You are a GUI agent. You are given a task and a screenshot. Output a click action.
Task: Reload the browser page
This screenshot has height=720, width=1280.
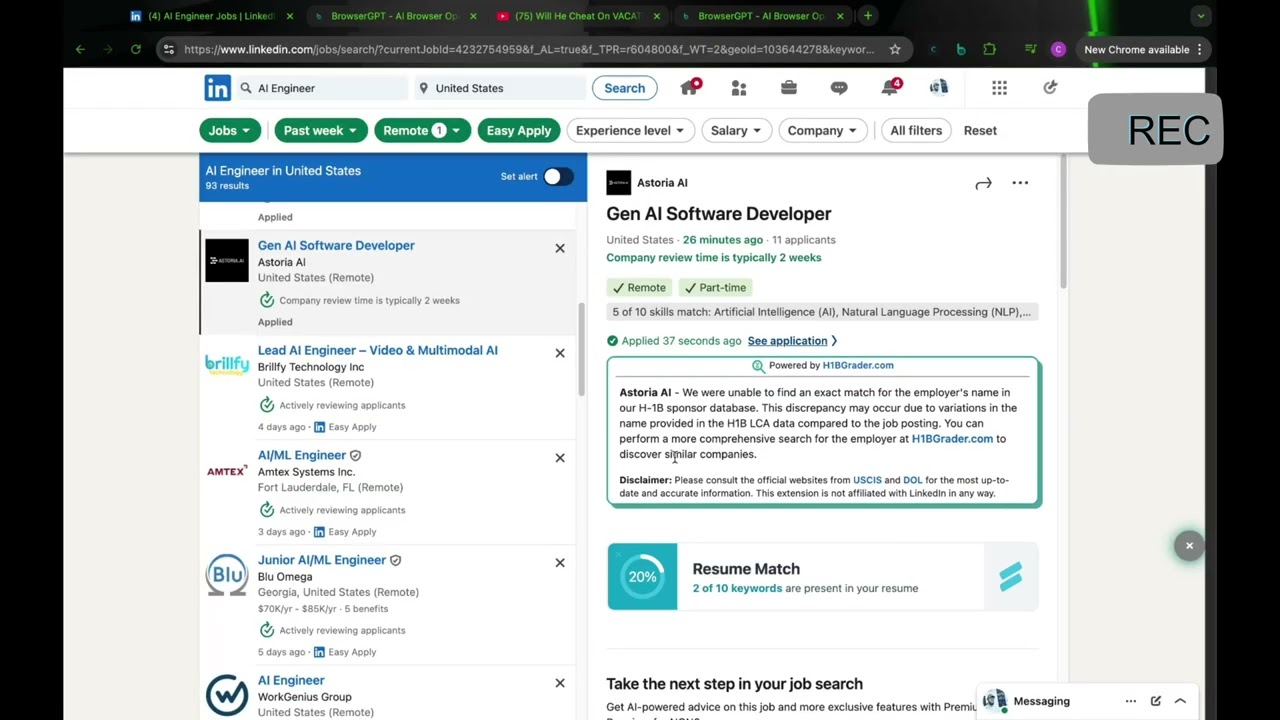(x=136, y=49)
